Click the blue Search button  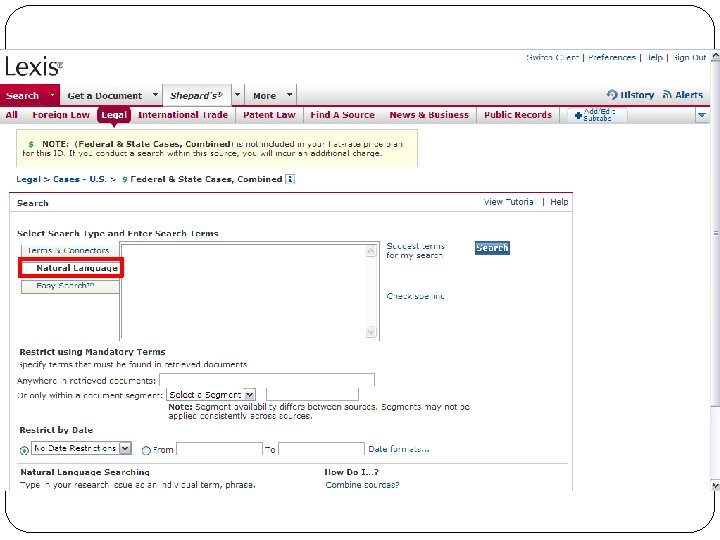(x=492, y=248)
